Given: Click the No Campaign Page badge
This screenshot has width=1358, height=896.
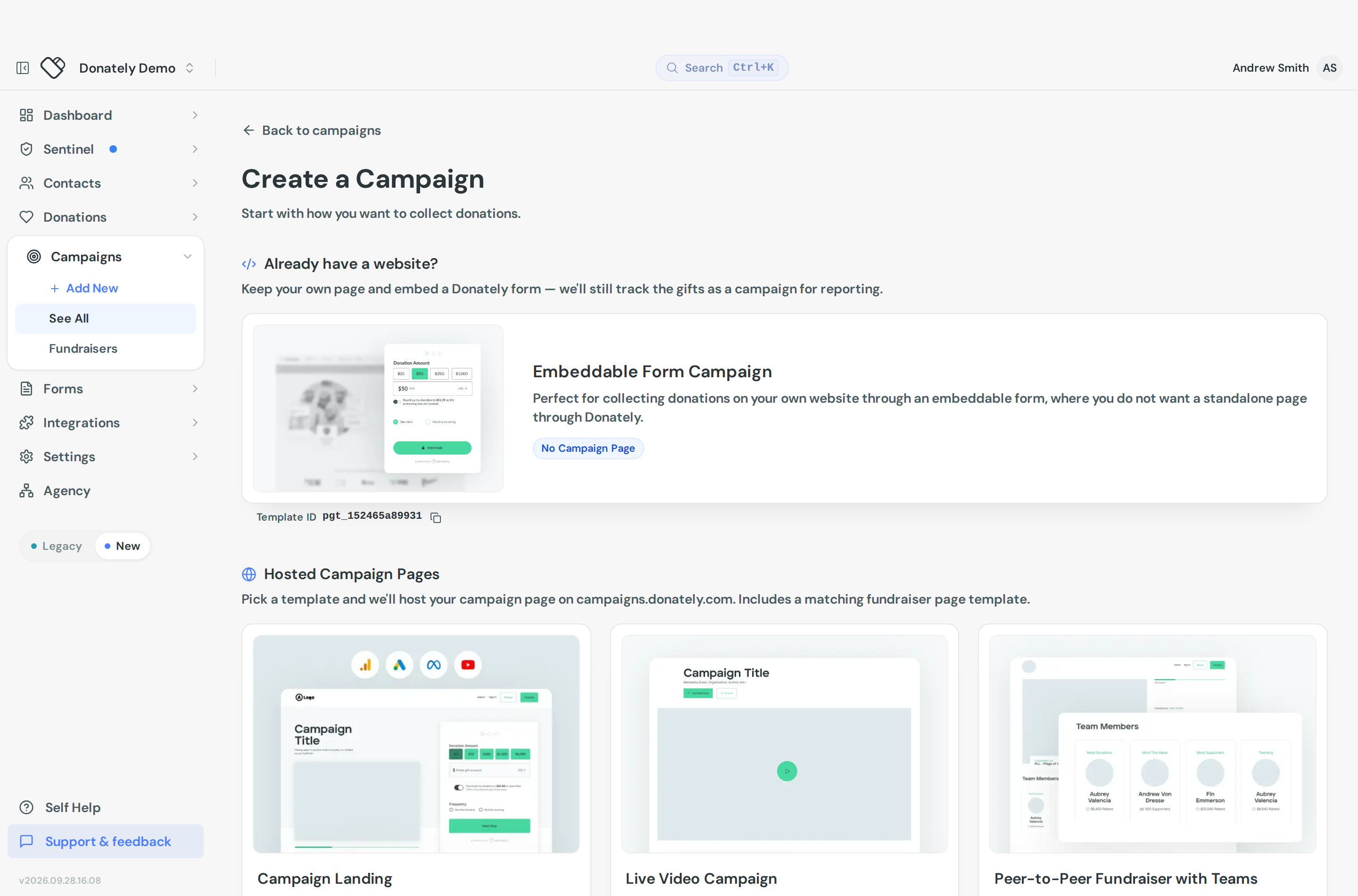Looking at the screenshot, I should pyautogui.click(x=588, y=448).
